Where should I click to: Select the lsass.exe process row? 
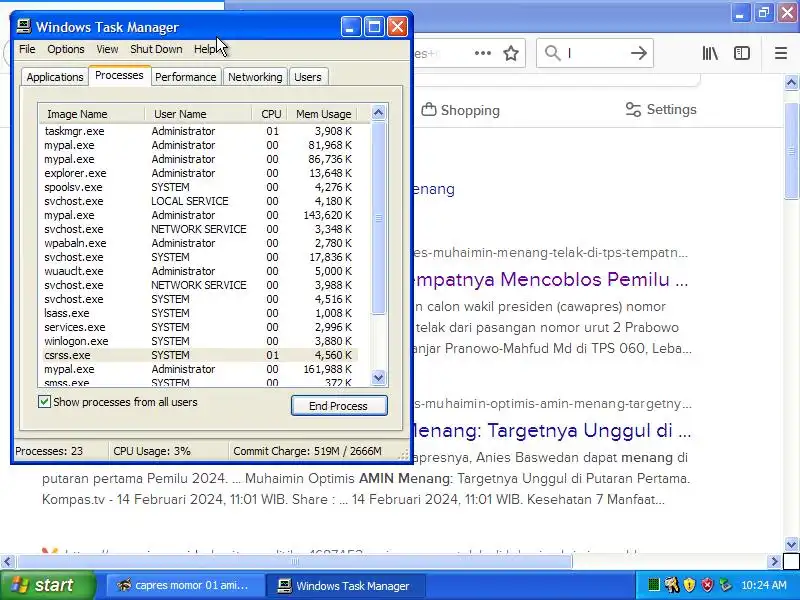[199, 313]
